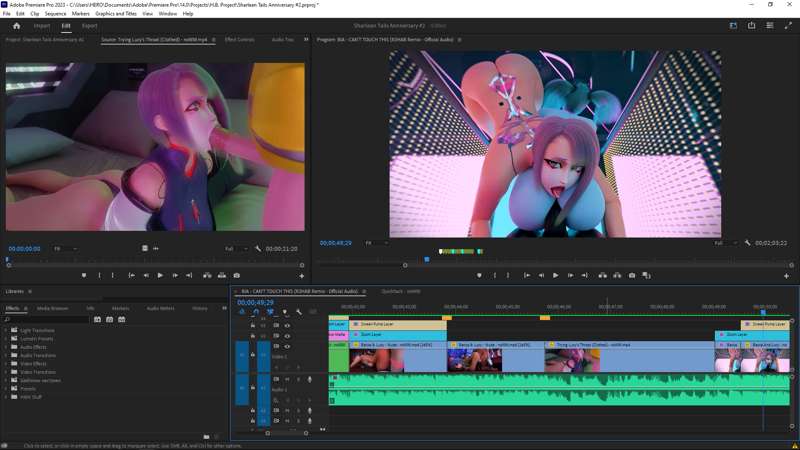This screenshot has width=800, height=450.
Task: Expand Video Transitions folder
Action: (x=7, y=372)
